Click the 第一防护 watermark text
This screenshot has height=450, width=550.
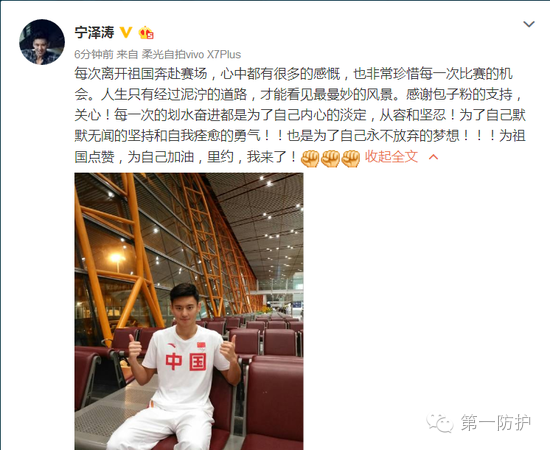[496, 422]
